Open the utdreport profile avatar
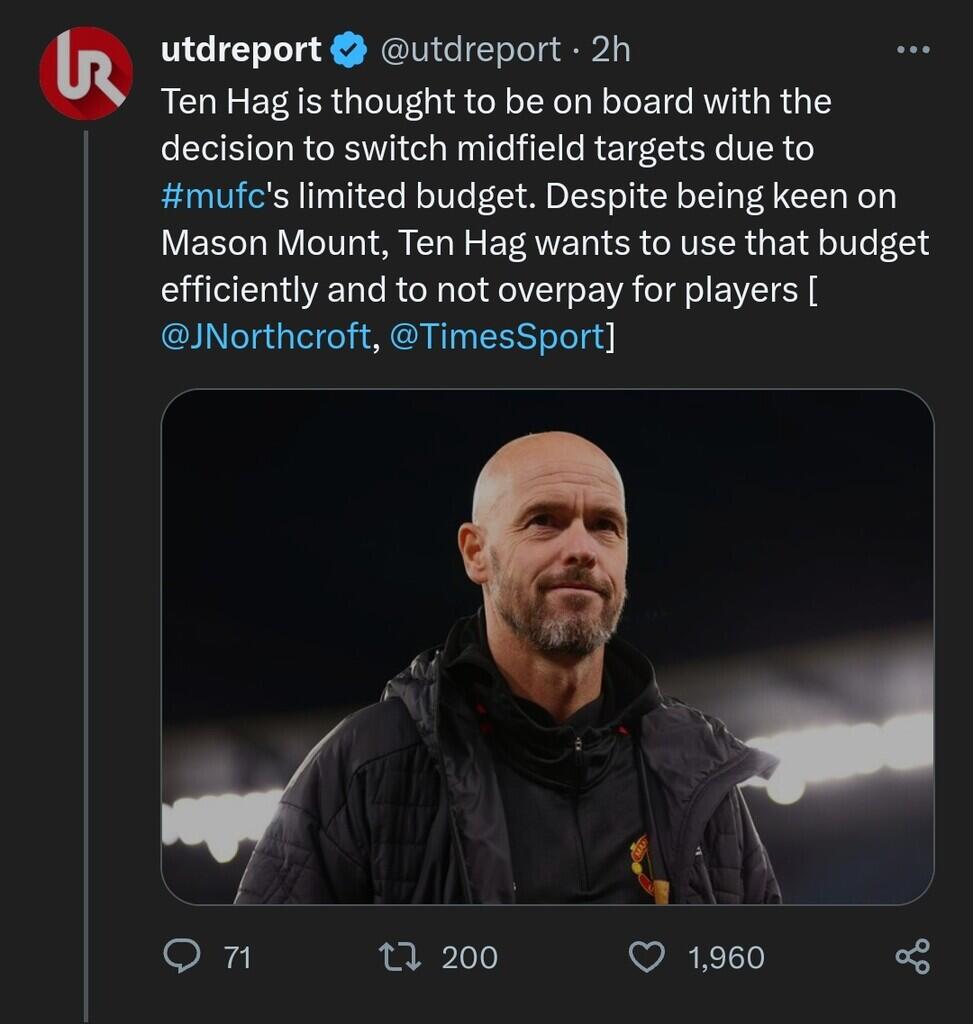Image resolution: width=973 pixels, height=1024 pixels. 85,73
